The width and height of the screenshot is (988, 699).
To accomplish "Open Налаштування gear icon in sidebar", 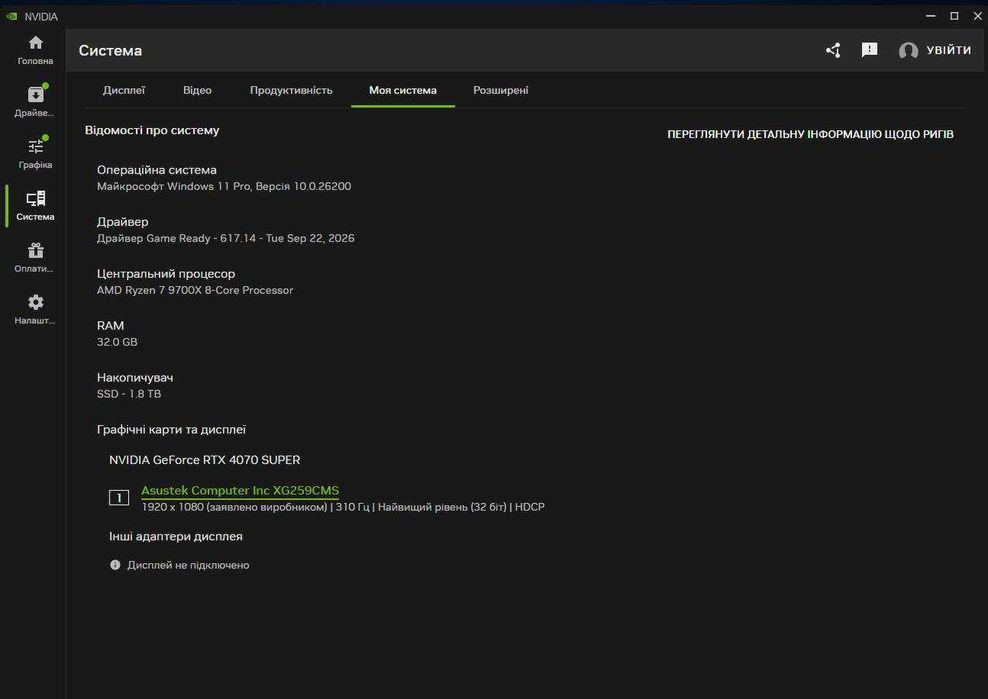I will pyautogui.click(x=35, y=302).
